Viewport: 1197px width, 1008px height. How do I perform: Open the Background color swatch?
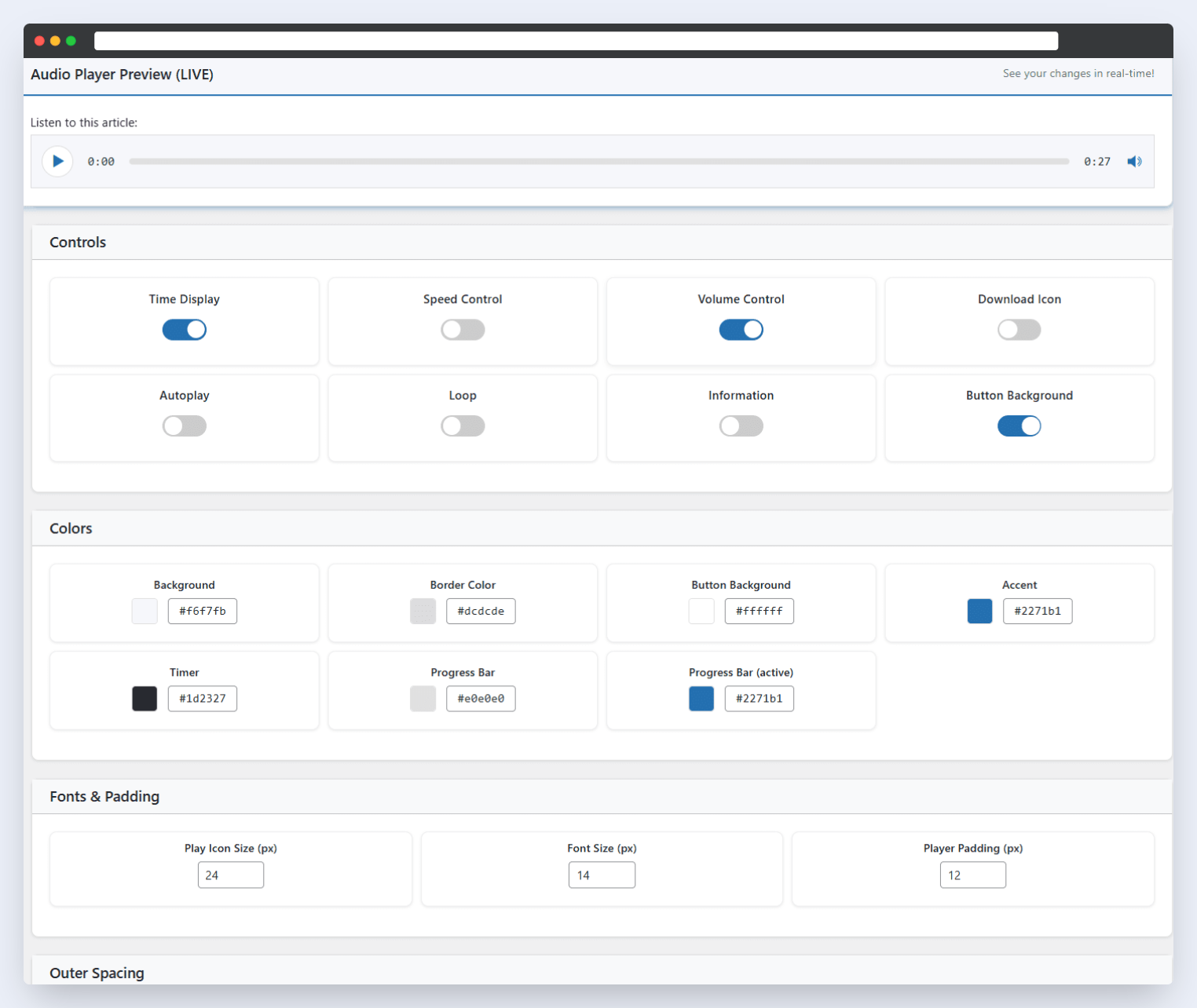coord(145,611)
